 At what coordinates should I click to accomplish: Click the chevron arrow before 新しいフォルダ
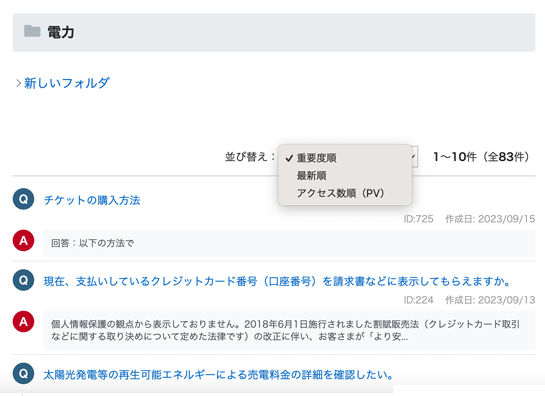pos(18,83)
